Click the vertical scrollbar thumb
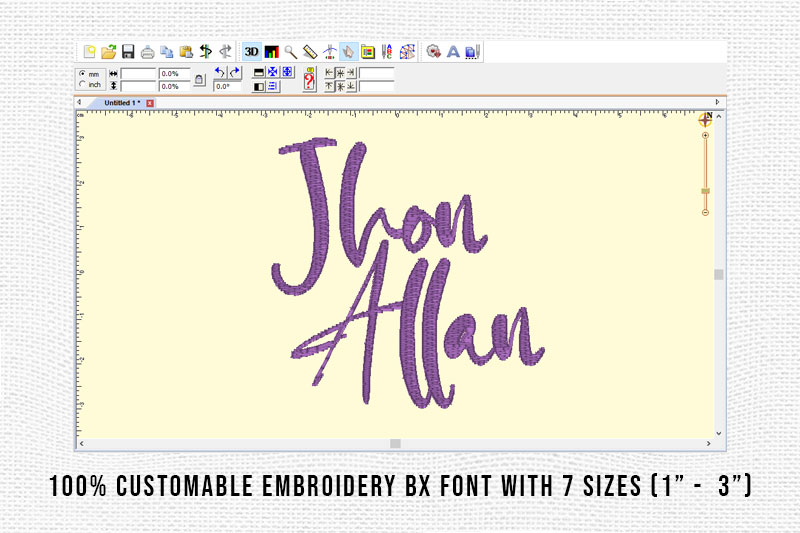 [x=719, y=274]
